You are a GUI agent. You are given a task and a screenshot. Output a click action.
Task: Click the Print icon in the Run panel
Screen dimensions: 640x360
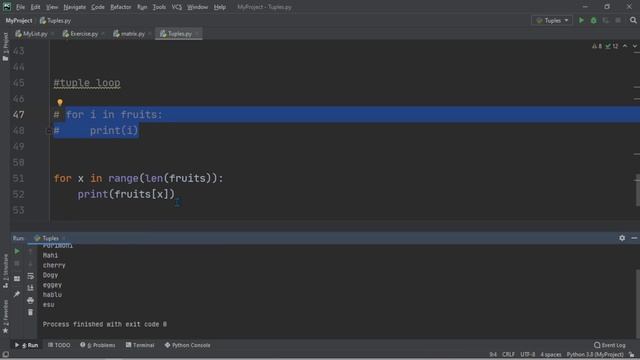pyautogui.click(x=30, y=300)
